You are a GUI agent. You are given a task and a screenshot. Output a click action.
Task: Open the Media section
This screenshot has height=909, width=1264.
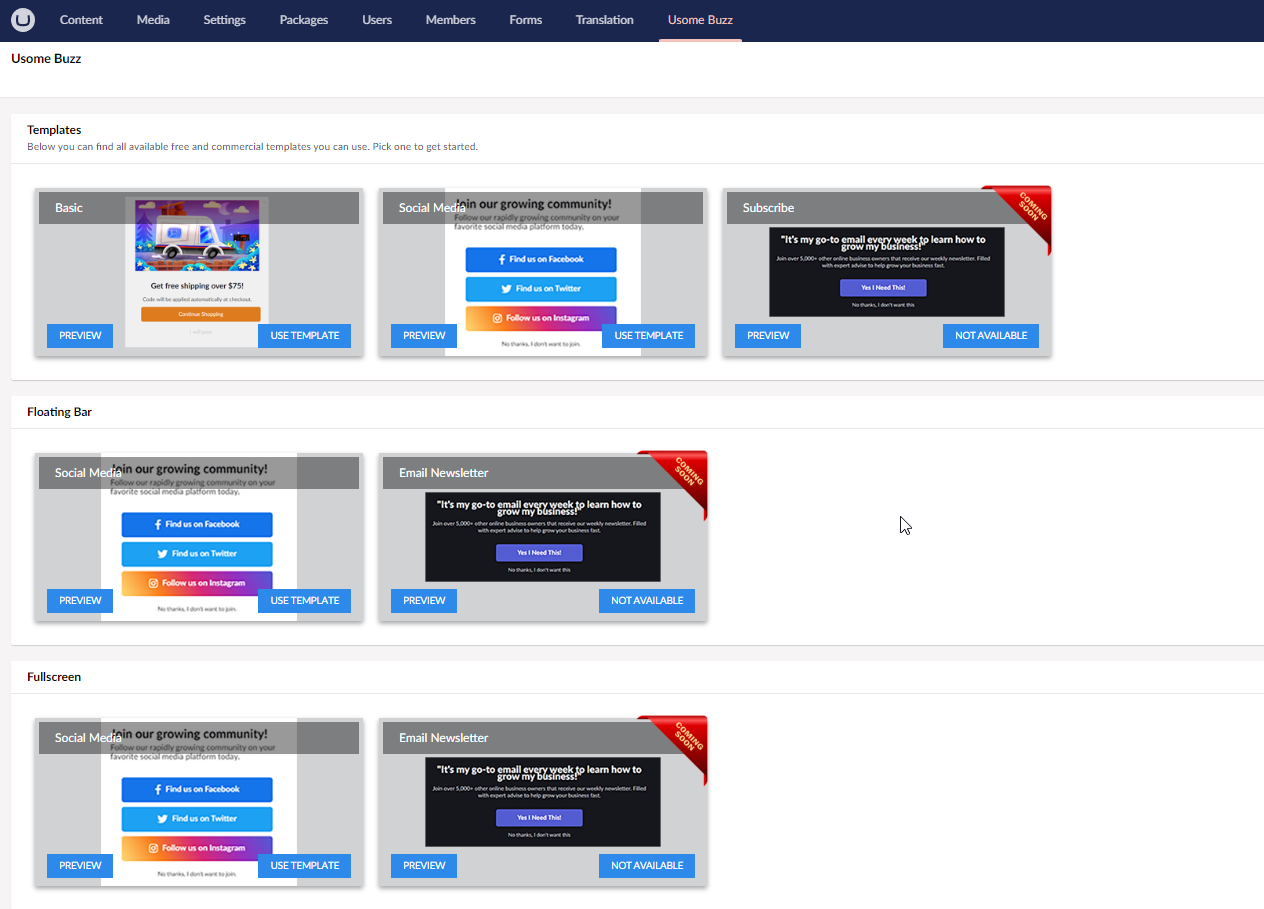[x=152, y=20]
